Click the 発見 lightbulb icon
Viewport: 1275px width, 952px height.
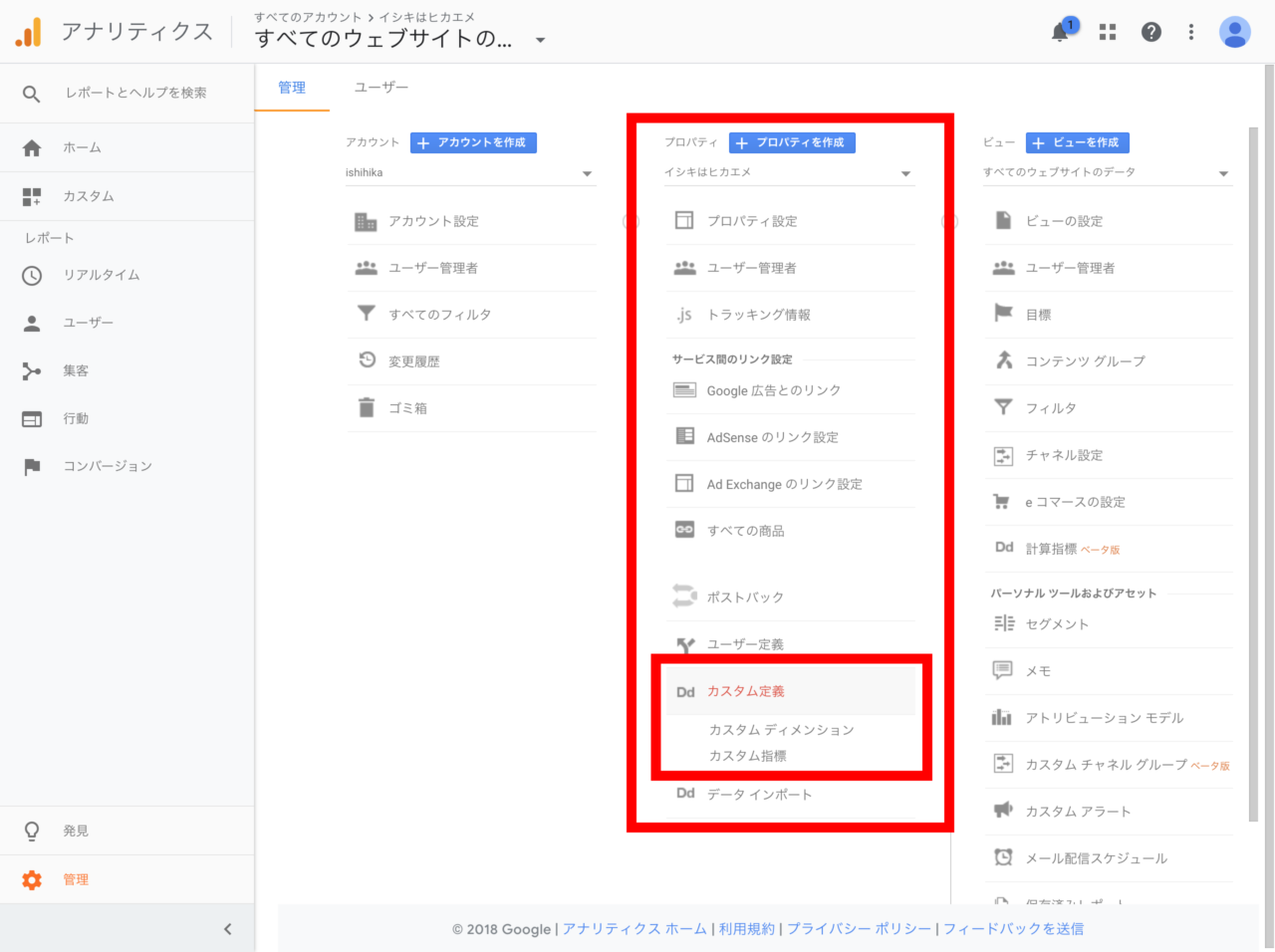32,832
